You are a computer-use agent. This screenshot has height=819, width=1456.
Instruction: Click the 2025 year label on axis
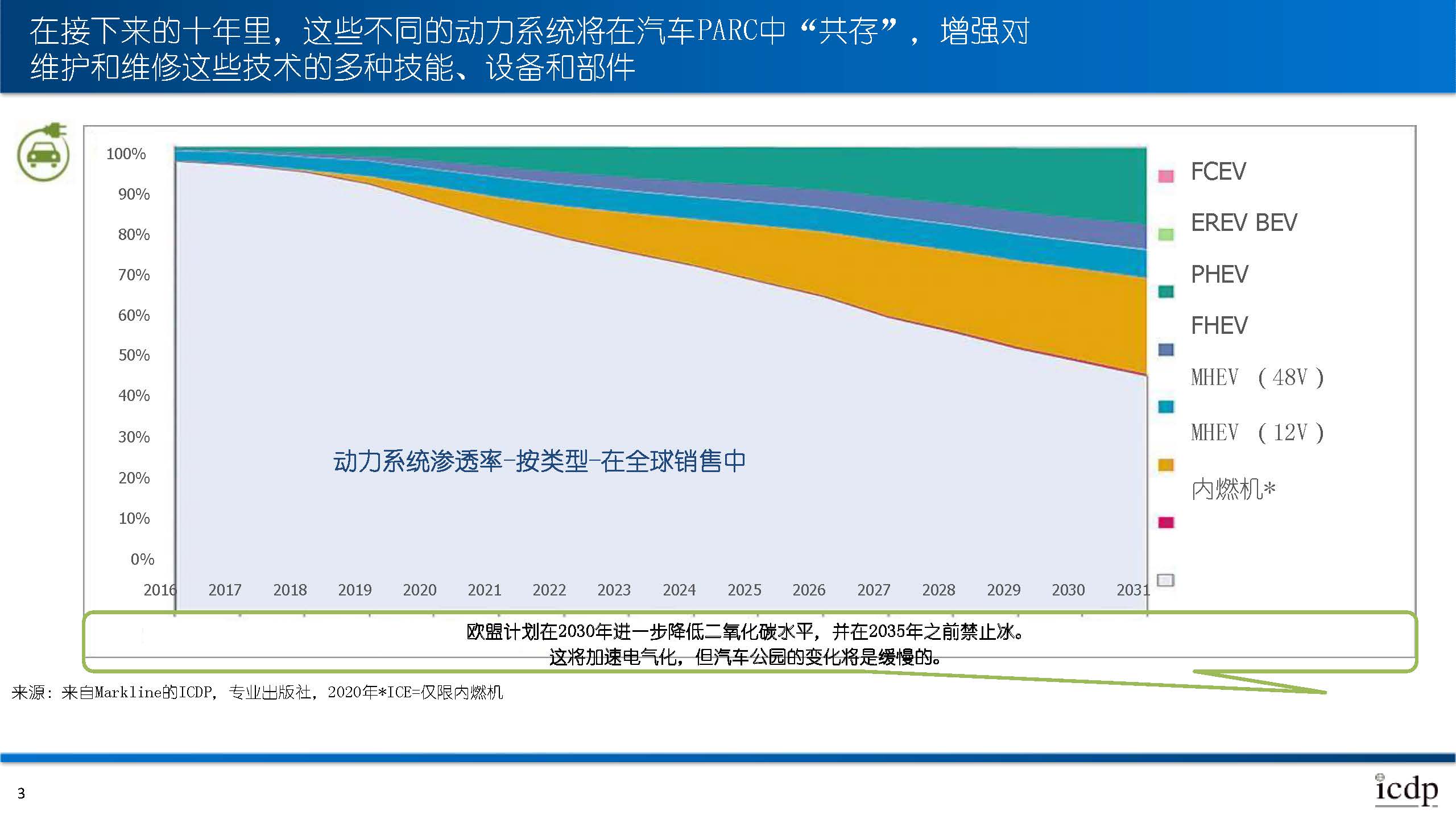tap(744, 590)
